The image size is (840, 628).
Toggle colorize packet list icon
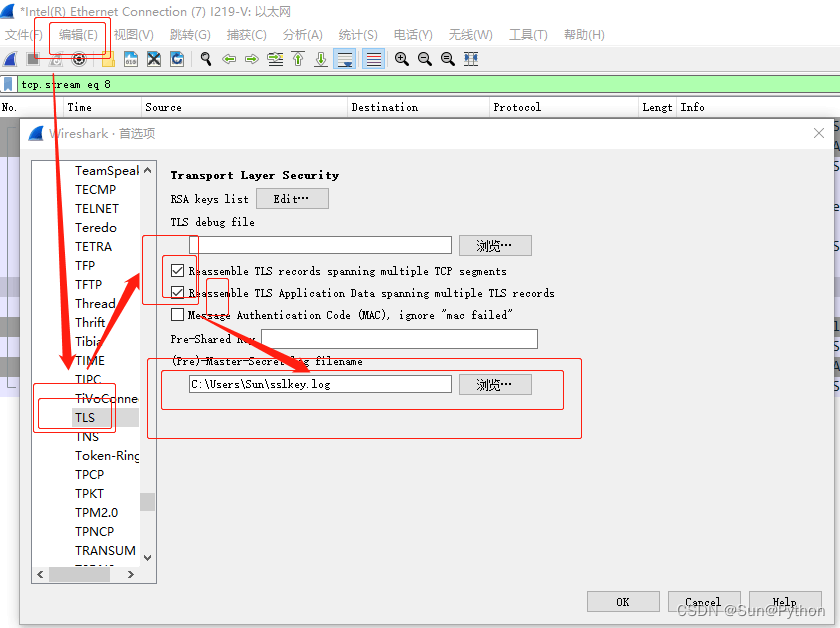pos(373,59)
